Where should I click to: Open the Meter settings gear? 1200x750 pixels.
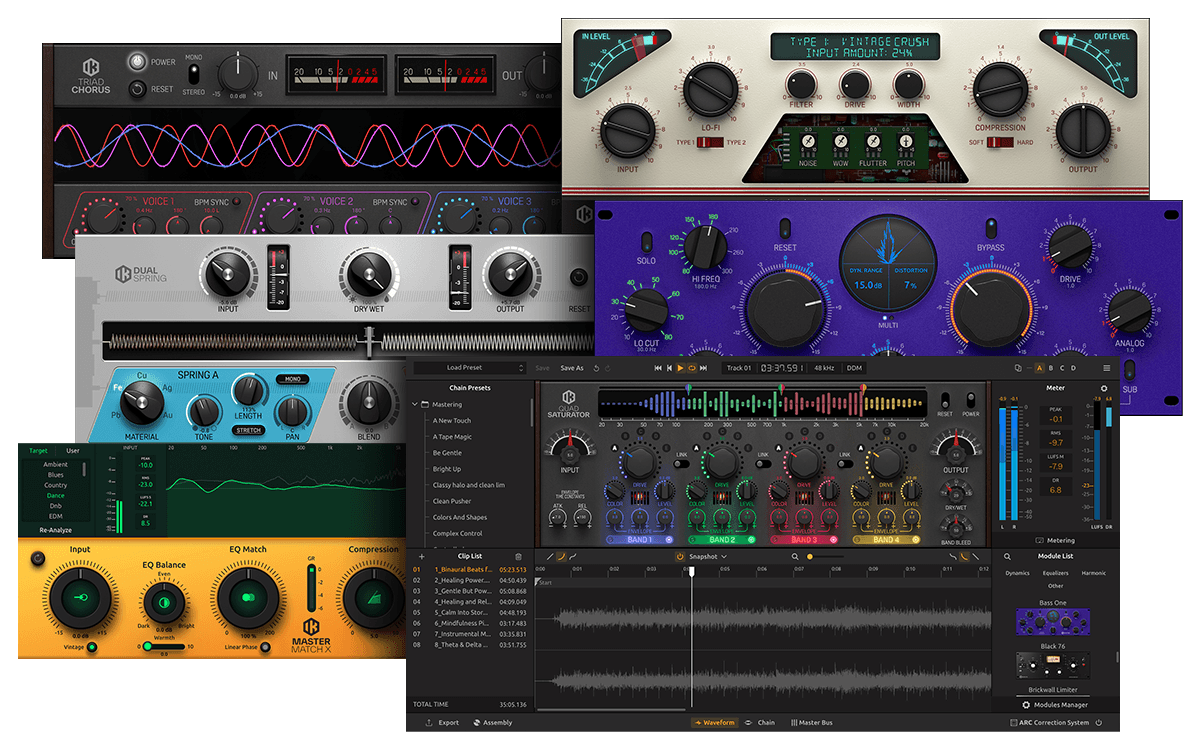[1104, 387]
